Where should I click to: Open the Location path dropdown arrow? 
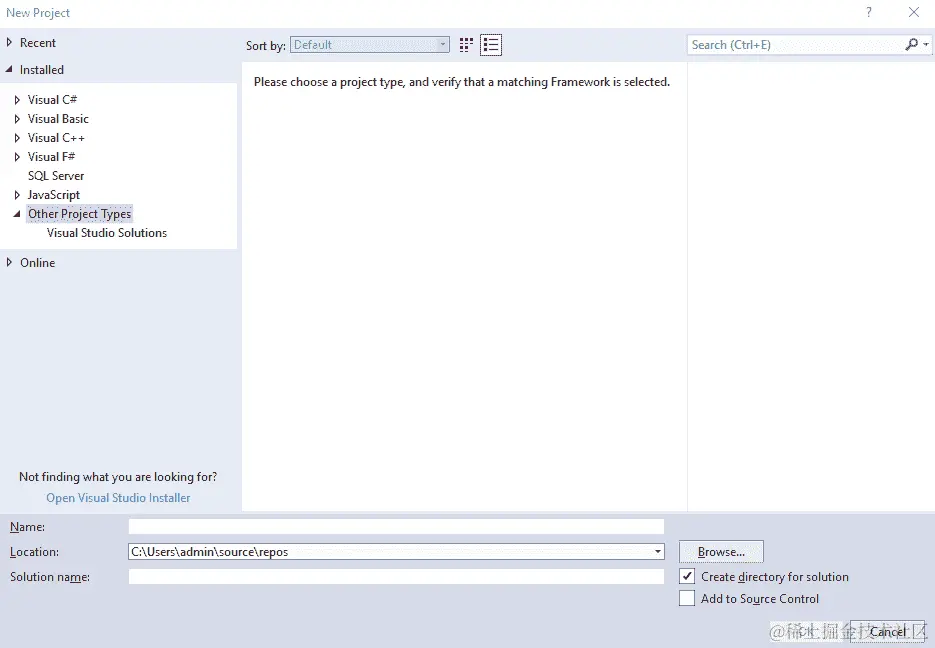point(658,552)
